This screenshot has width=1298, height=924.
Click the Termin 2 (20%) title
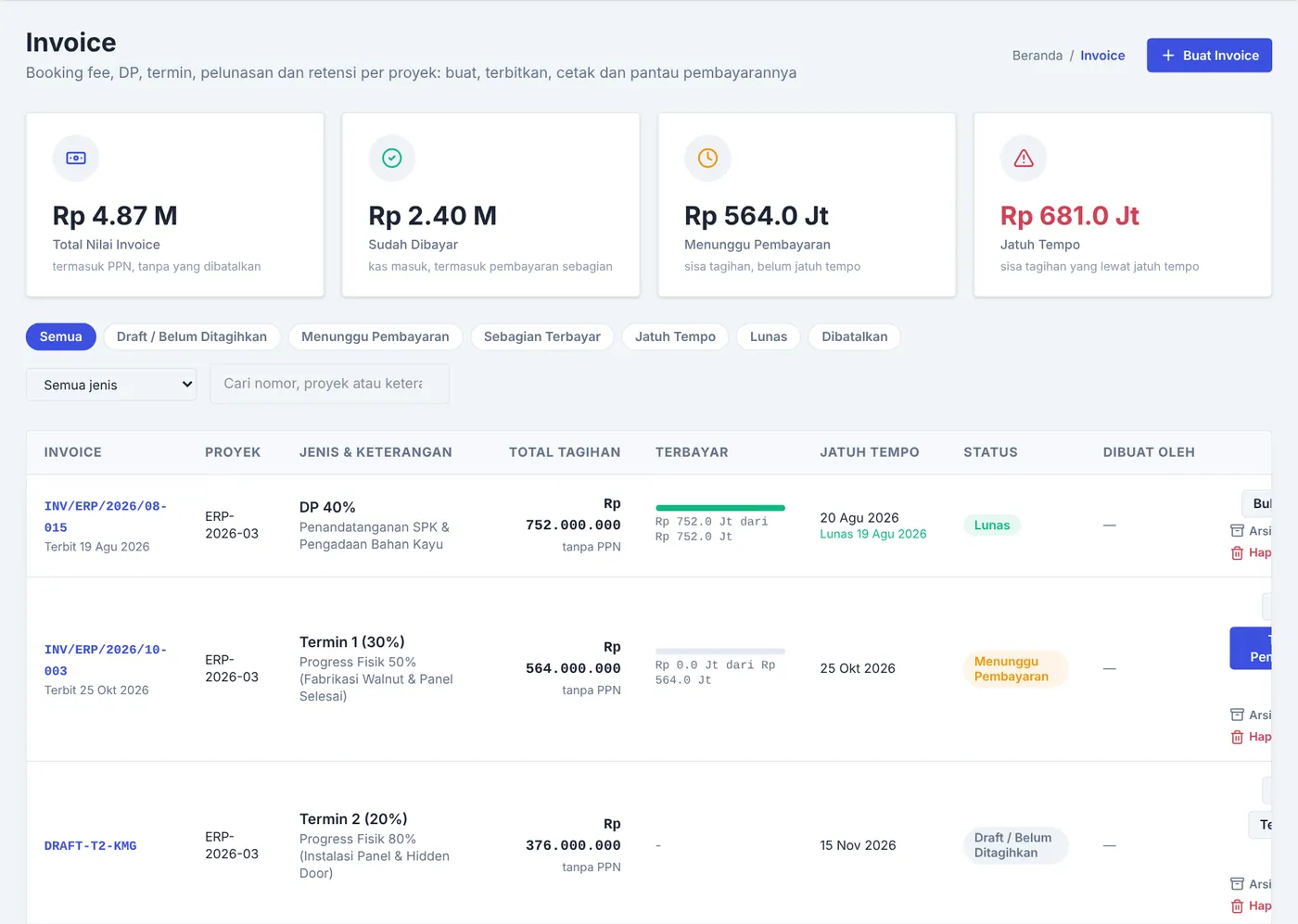click(353, 819)
